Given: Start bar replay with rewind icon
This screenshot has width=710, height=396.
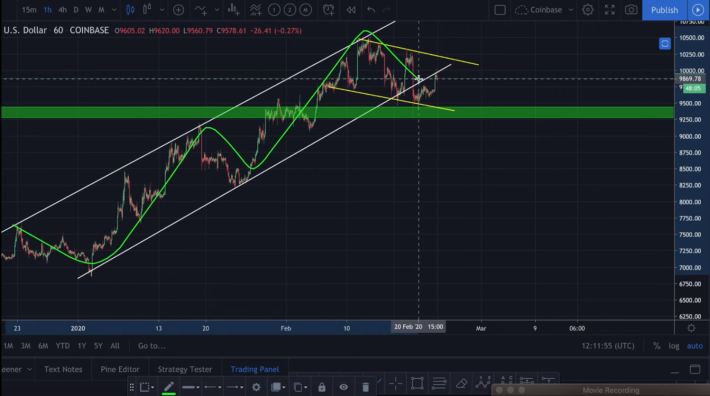Looking at the screenshot, I should coord(351,10).
